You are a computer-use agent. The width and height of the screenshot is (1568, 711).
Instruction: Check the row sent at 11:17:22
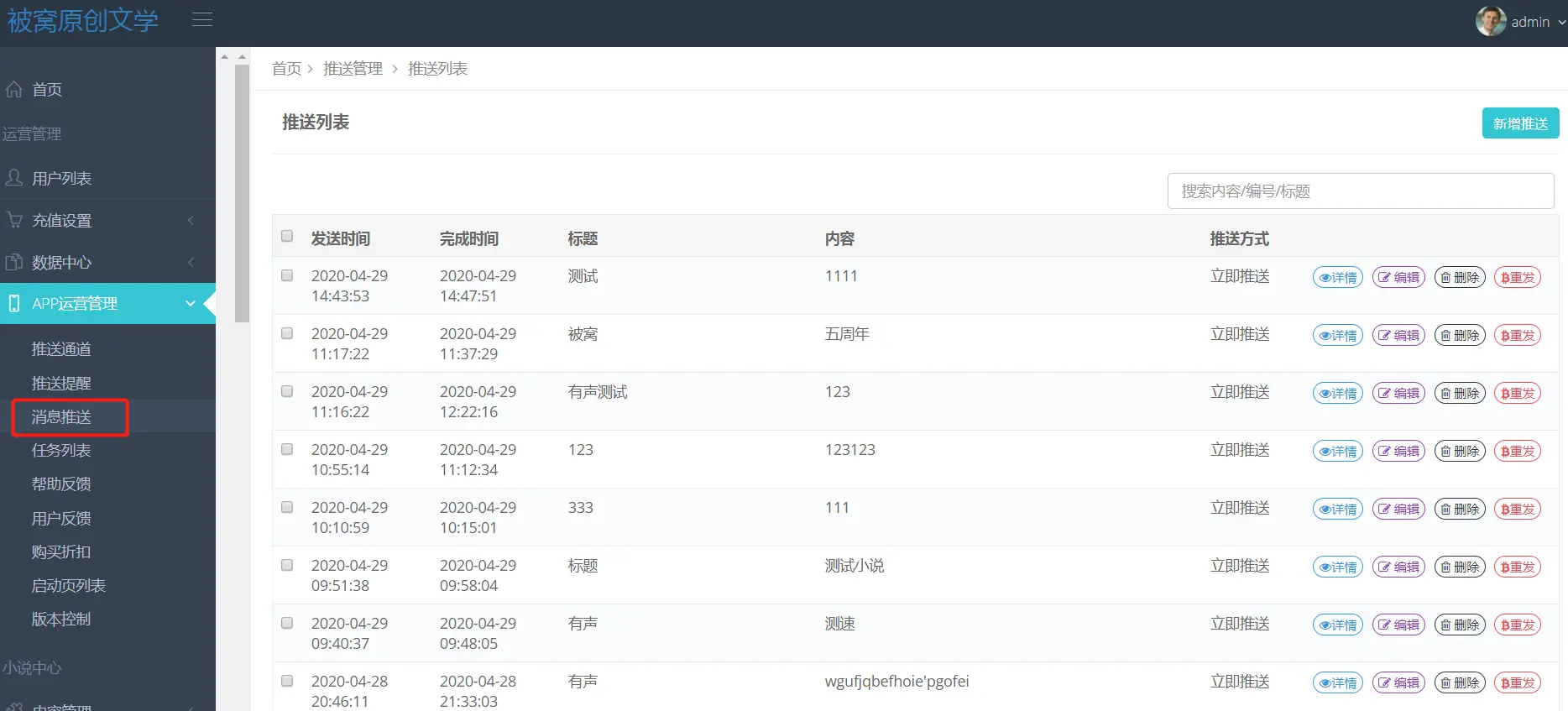coord(287,333)
